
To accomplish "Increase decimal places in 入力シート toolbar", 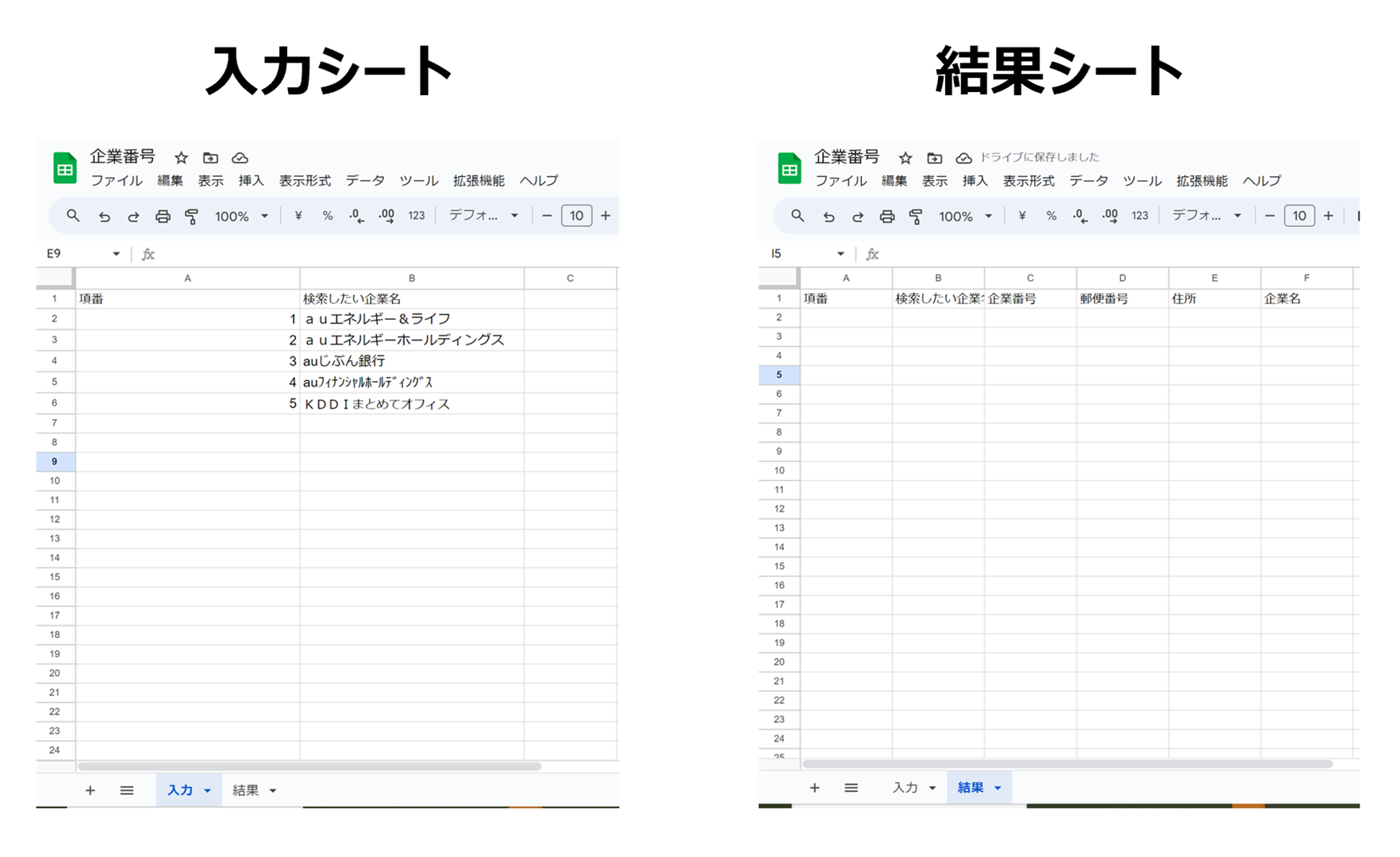I will (x=387, y=216).
